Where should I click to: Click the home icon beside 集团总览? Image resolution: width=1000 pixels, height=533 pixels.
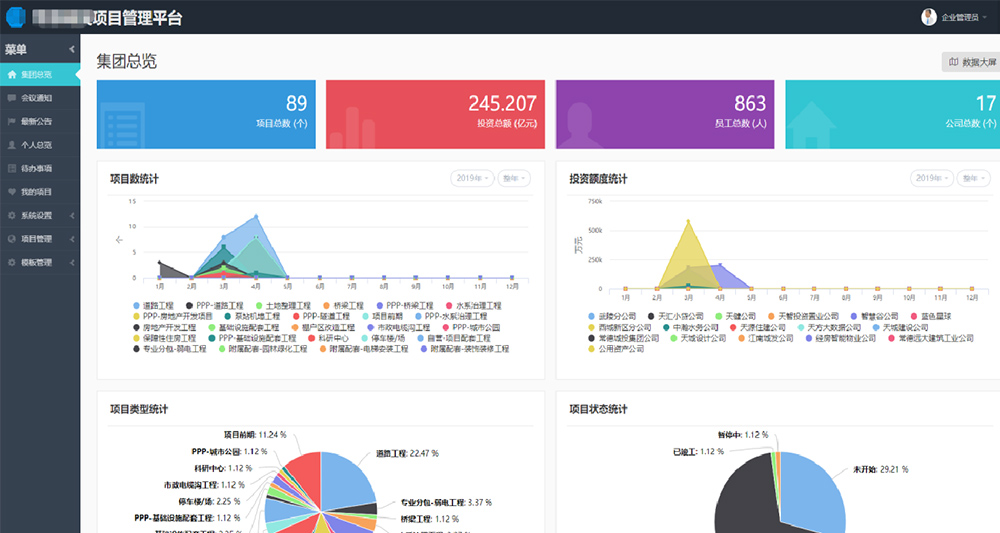point(11,75)
